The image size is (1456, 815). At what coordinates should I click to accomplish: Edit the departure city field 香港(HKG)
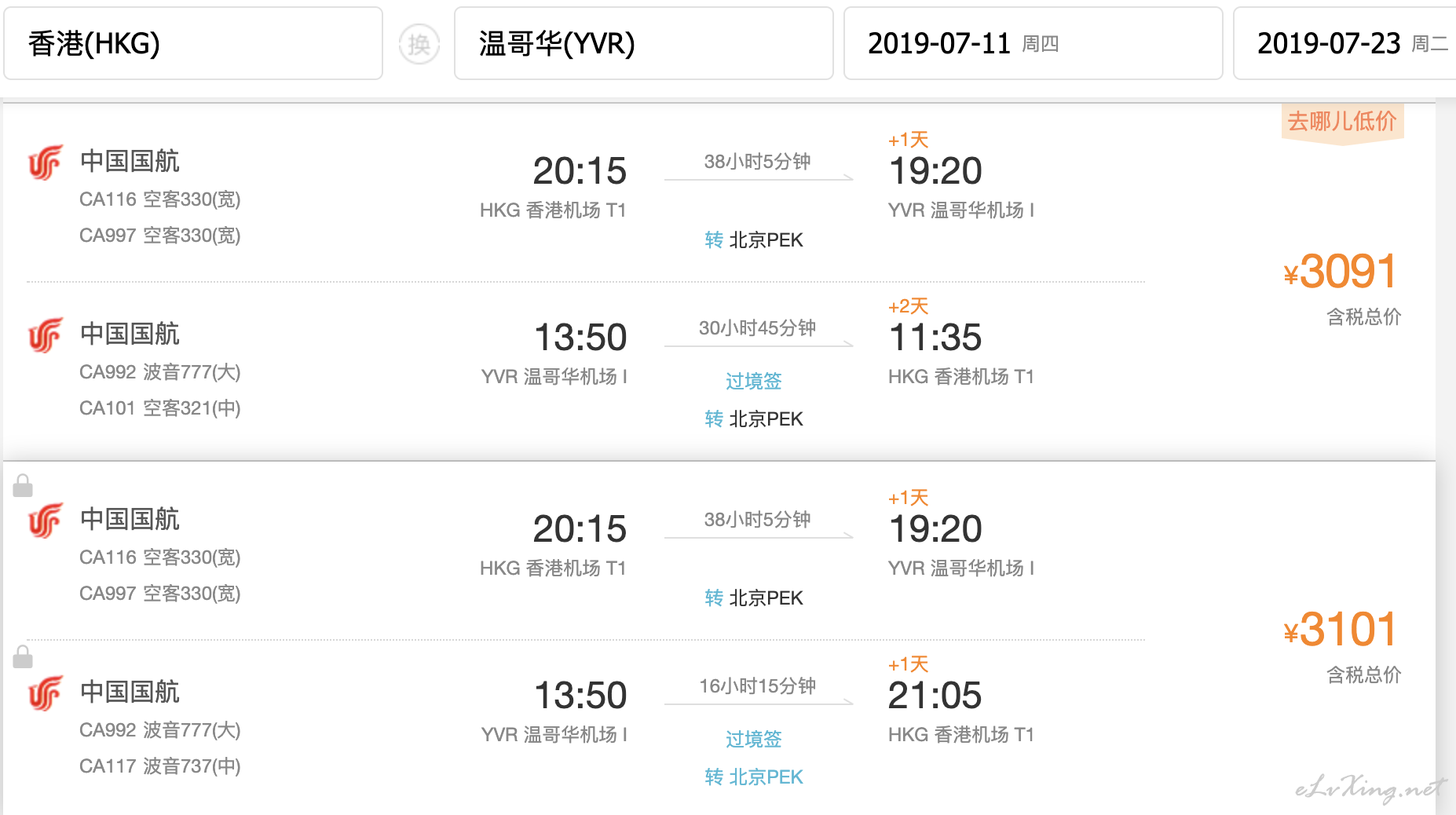(193, 43)
